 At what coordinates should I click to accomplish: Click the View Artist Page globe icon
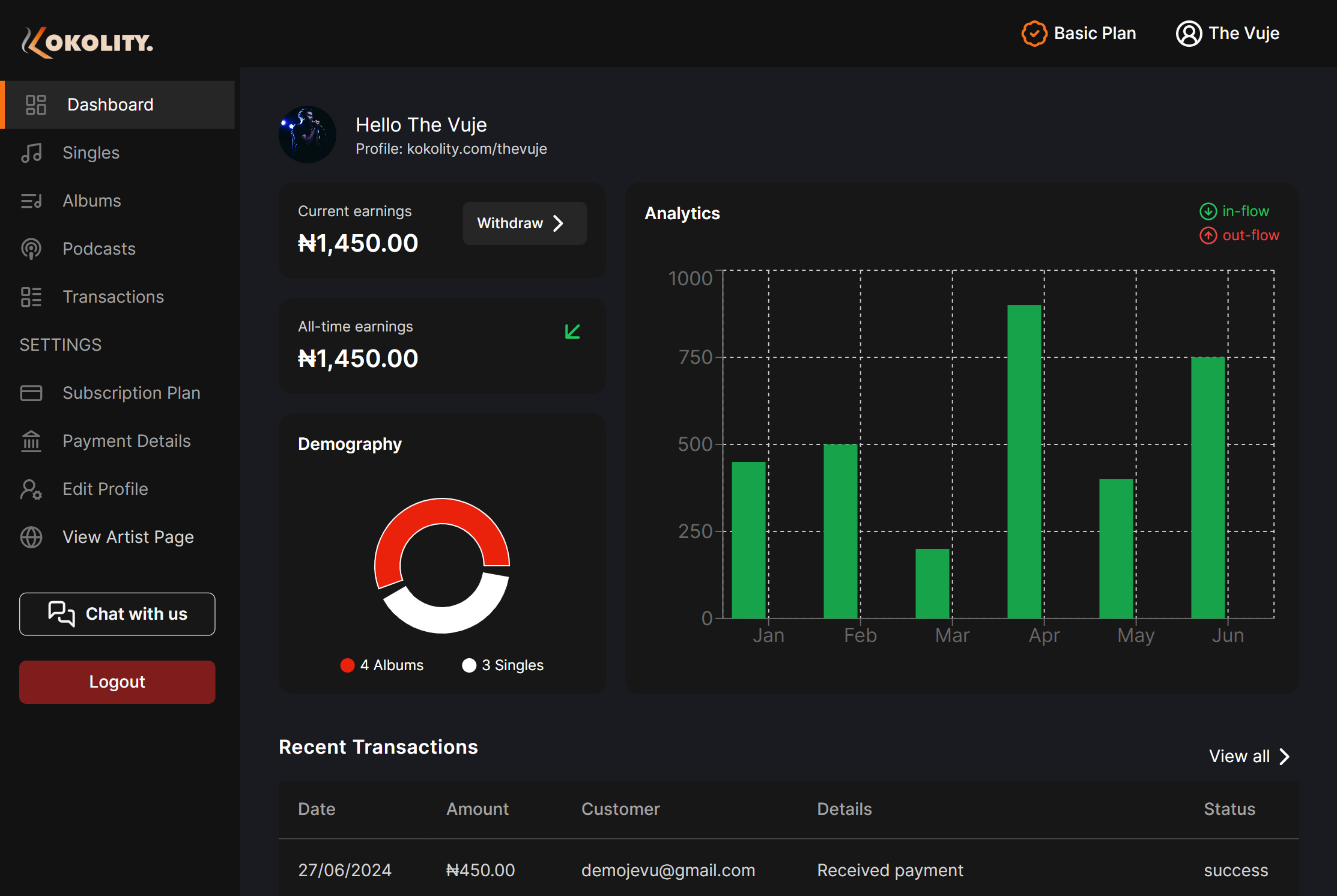coord(31,537)
